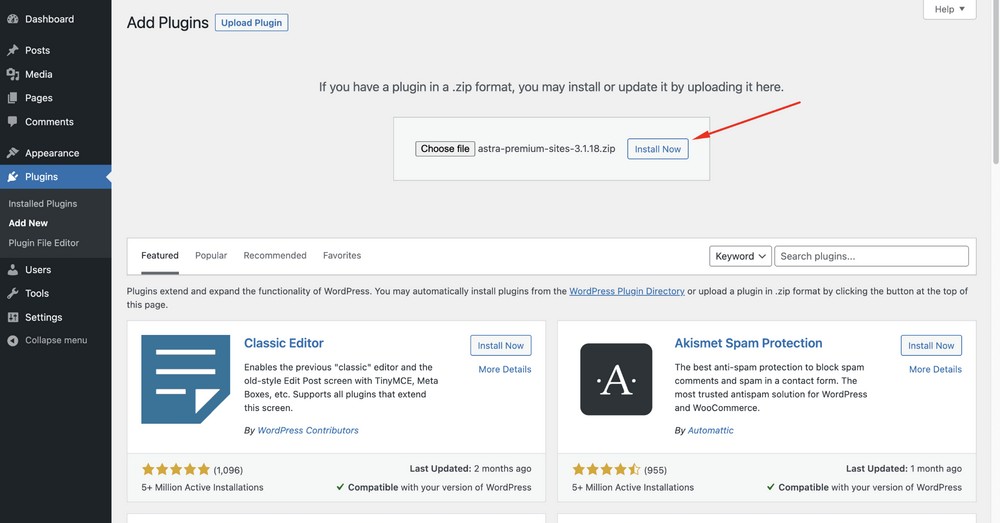Click Akismet star rating
This screenshot has height=523, width=1000.
point(606,469)
